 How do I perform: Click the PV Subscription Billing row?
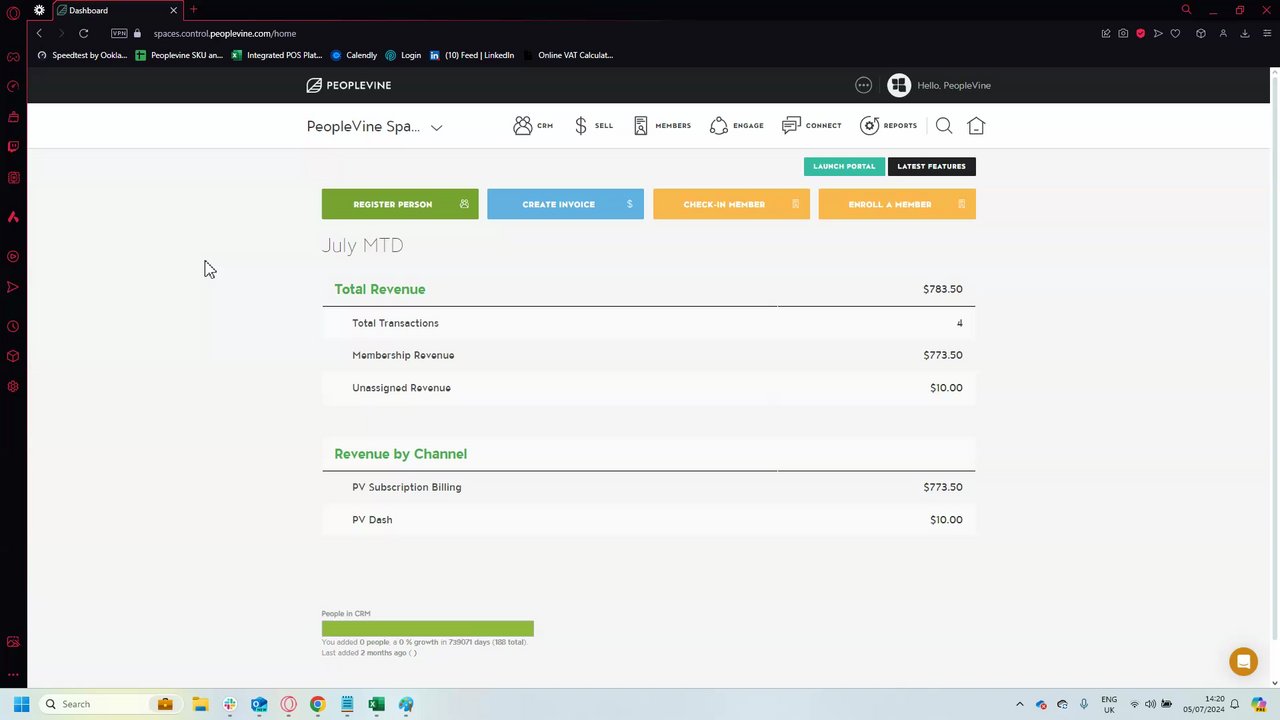coord(648,487)
